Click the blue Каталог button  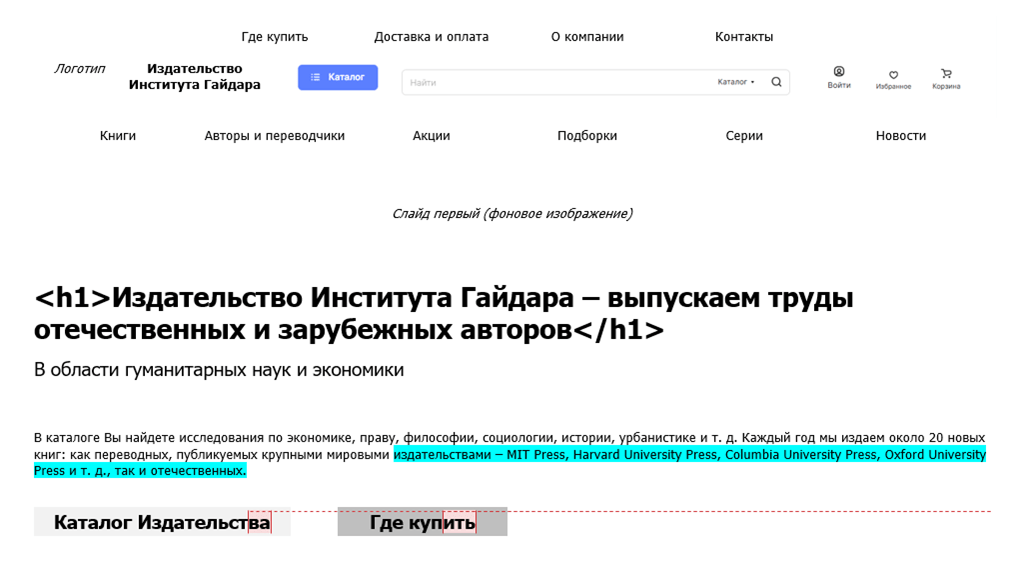pyautogui.click(x=338, y=77)
